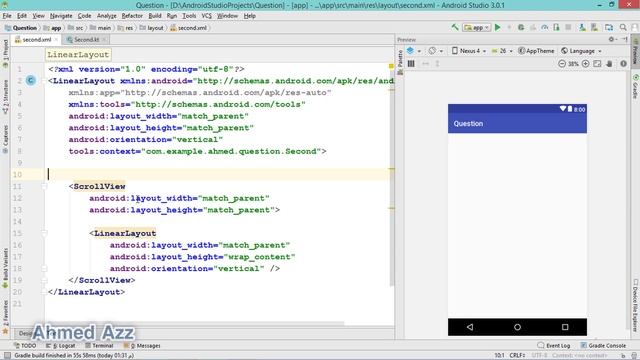Screen dimensions: 640x360
Task: Open the API 26 version dropdown
Action: pos(502,51)
